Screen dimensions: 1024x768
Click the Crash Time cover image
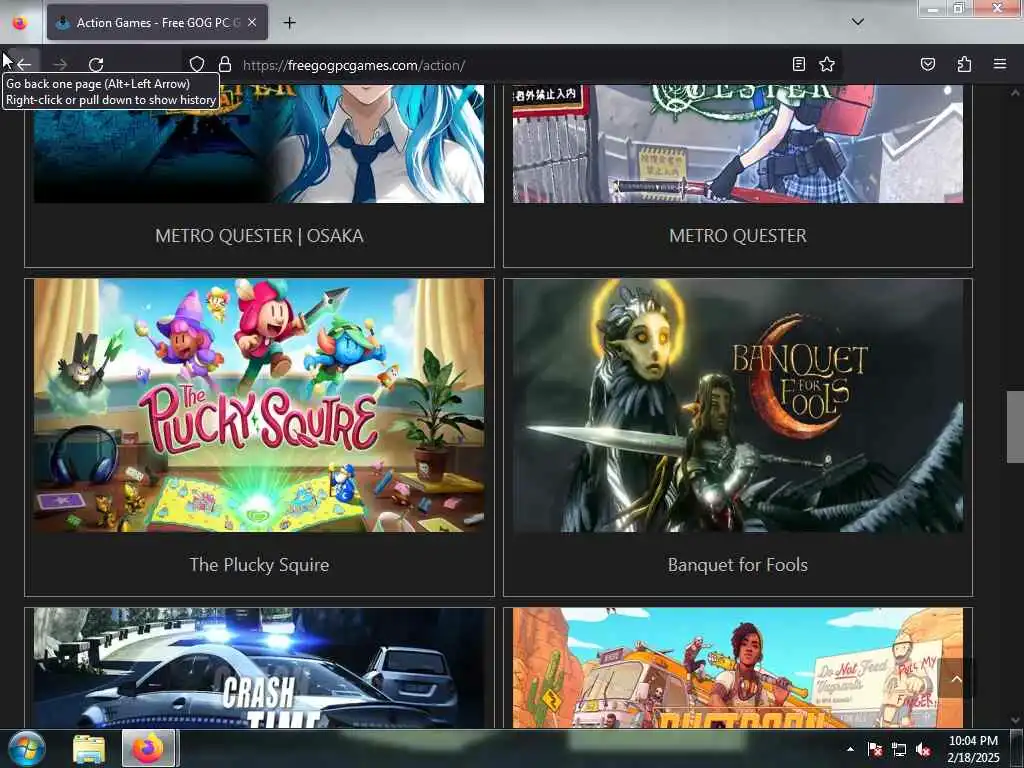click(x=259, y=668)
